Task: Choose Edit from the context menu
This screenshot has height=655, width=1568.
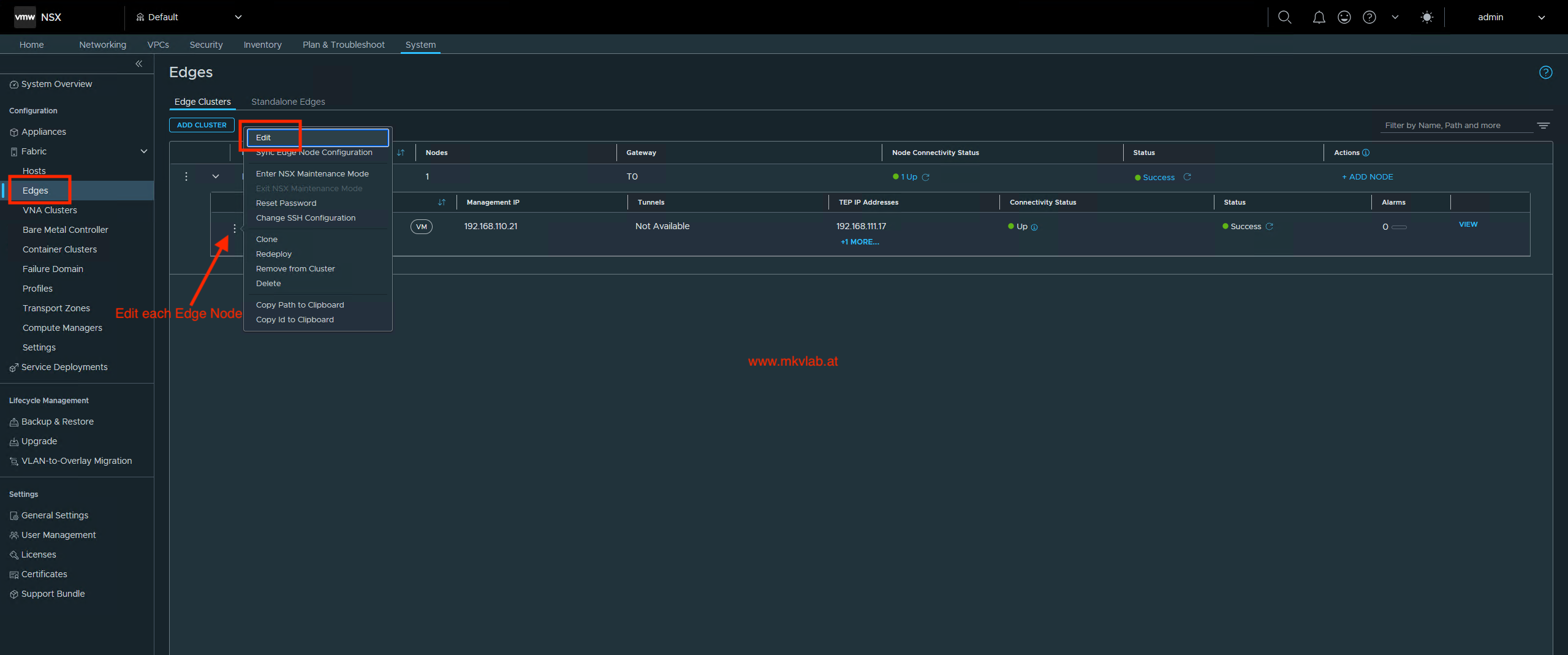Action: 317,138
